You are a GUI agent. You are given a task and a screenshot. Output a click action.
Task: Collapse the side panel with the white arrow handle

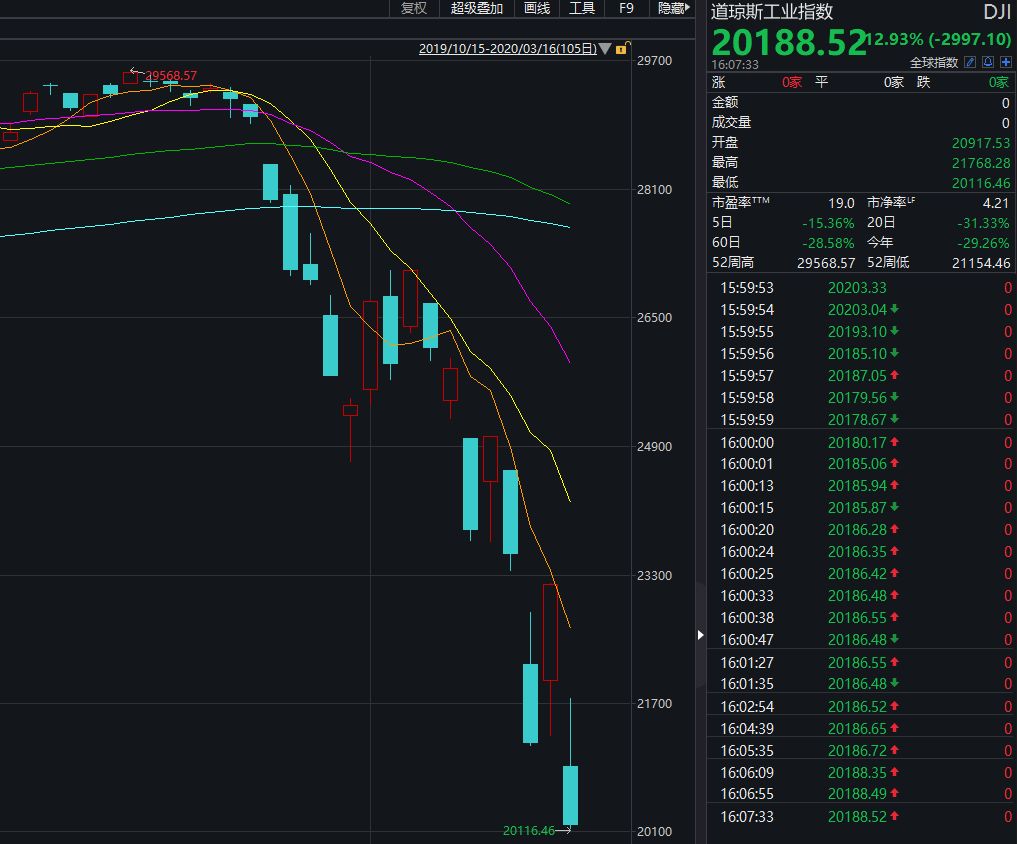click(700, 634)
